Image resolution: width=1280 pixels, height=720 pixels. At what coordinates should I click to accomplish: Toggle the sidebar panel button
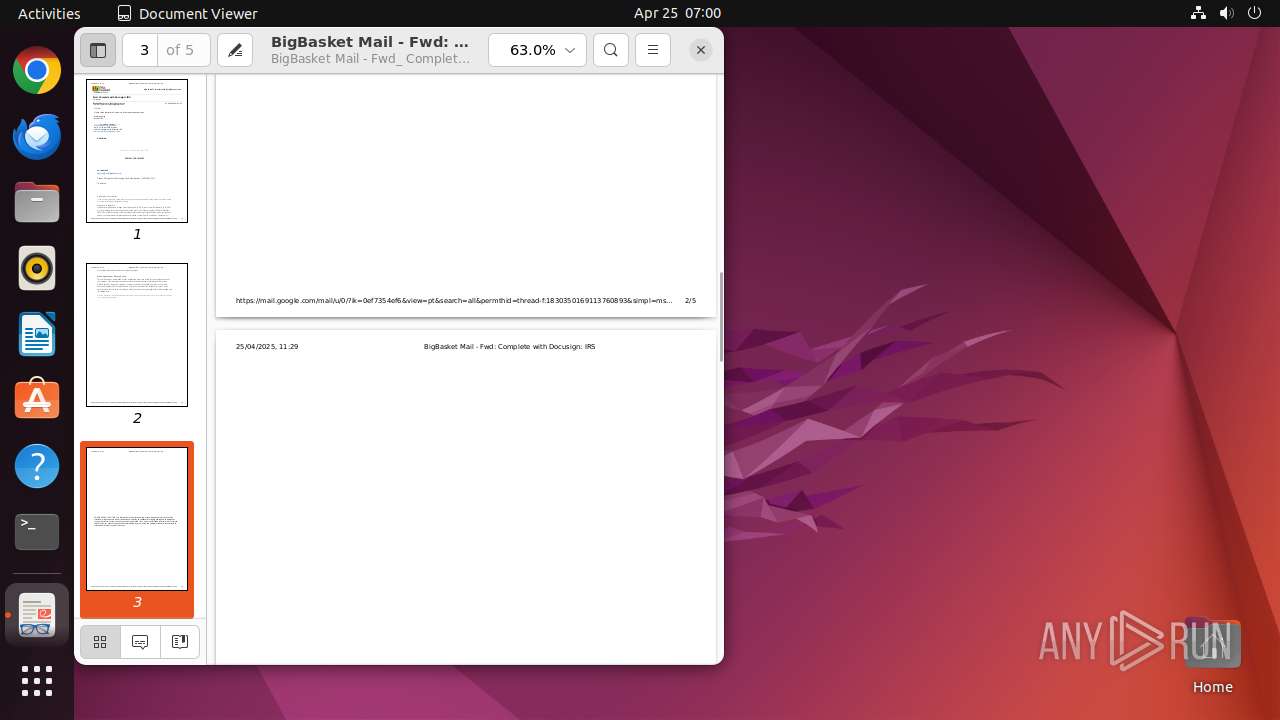tap(98, 50)
